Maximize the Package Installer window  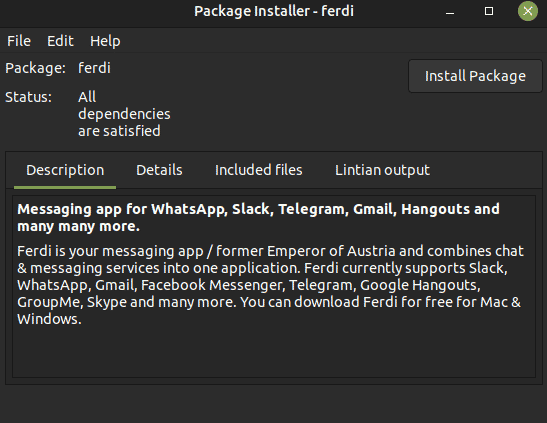pos(489,12)
